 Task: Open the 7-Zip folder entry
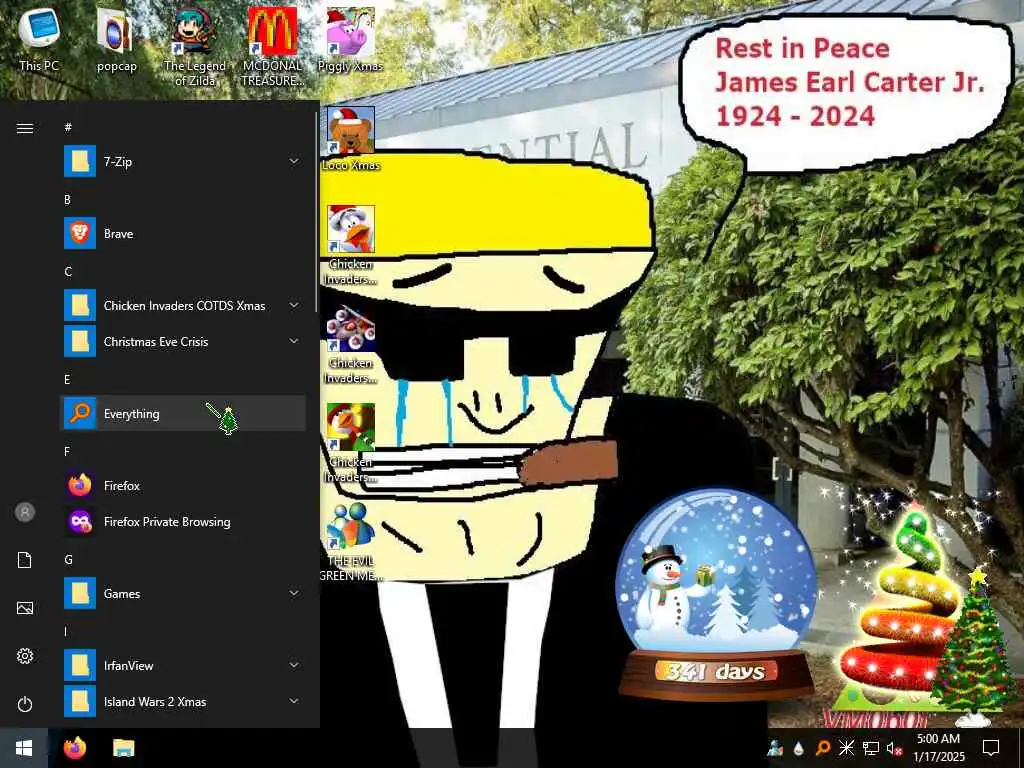click(183, 161)
